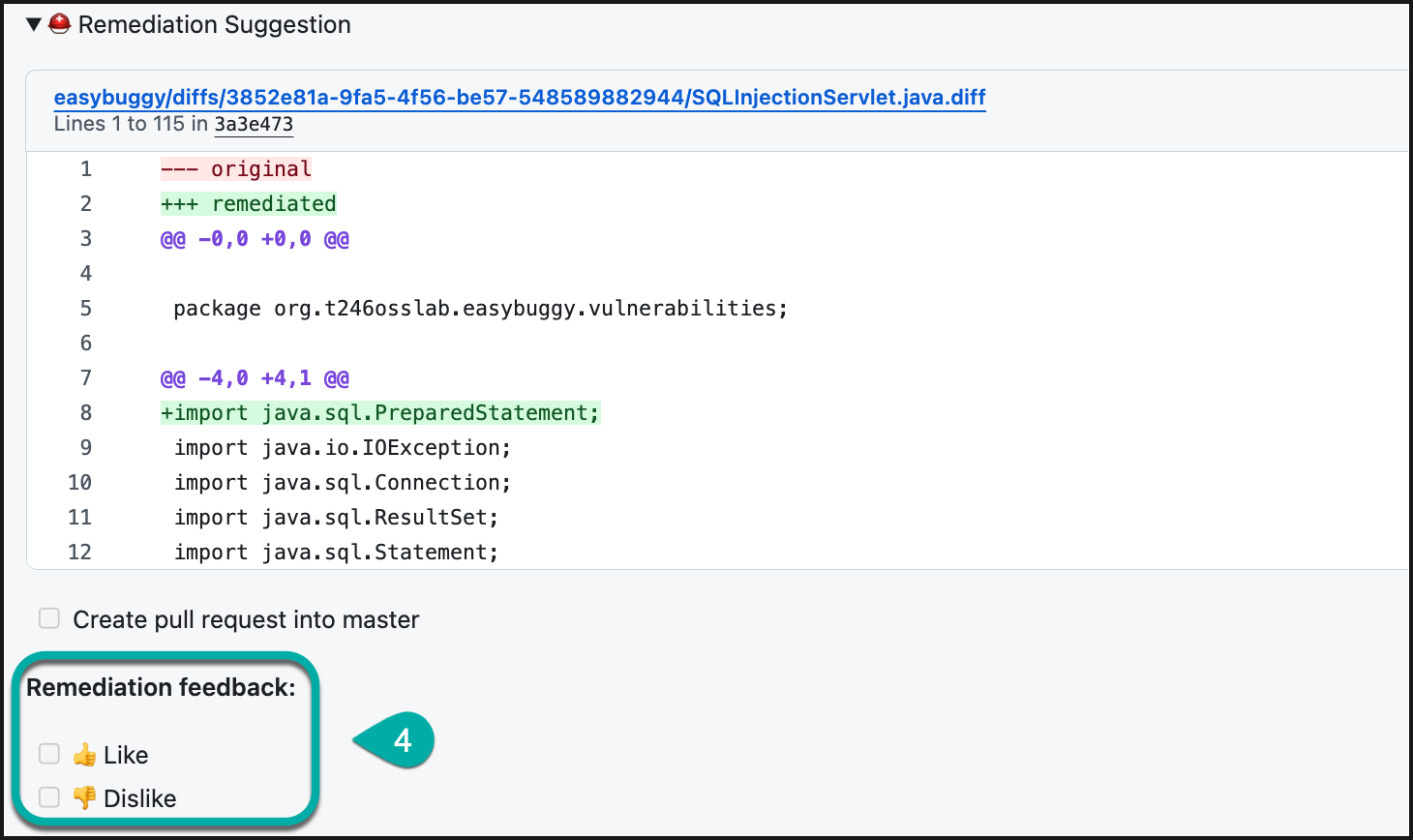This screenshot has height=840, width=1413.
Task: Click the '@@ -4,0 +4,1 @@' hunk header
Action: (255, 378)
